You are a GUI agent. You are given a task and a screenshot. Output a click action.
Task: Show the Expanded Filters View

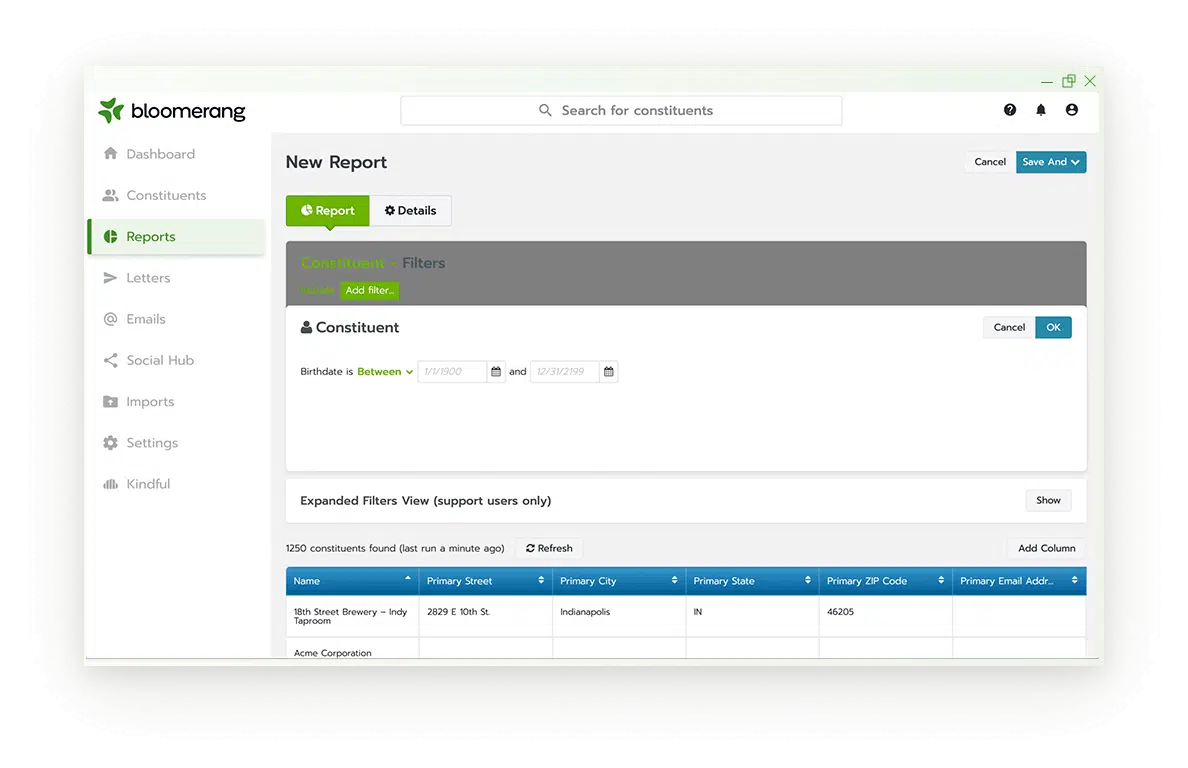1048,501
